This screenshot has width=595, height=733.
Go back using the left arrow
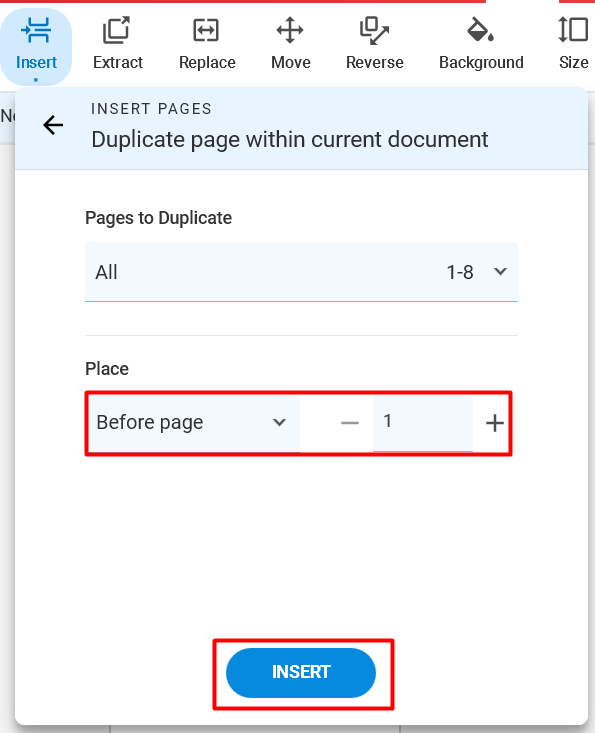pyautogui.click(x=53, y=125)
